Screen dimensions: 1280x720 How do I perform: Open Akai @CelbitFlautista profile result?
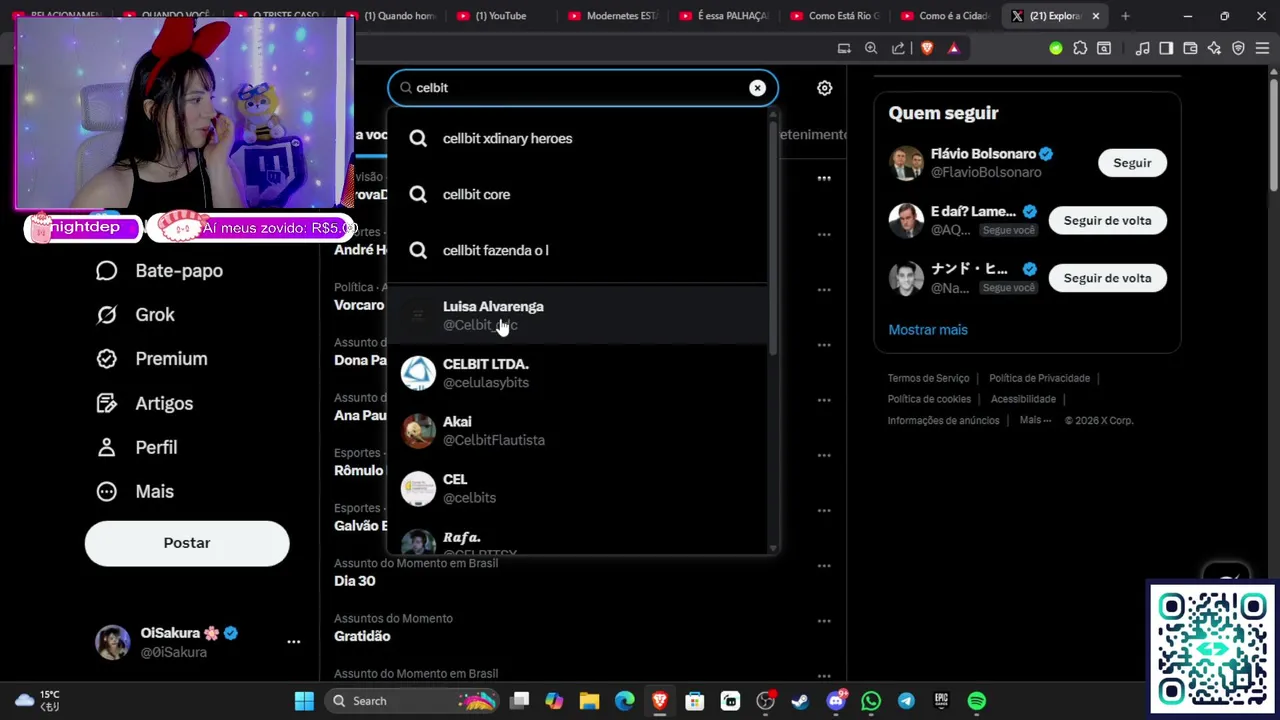578,431
